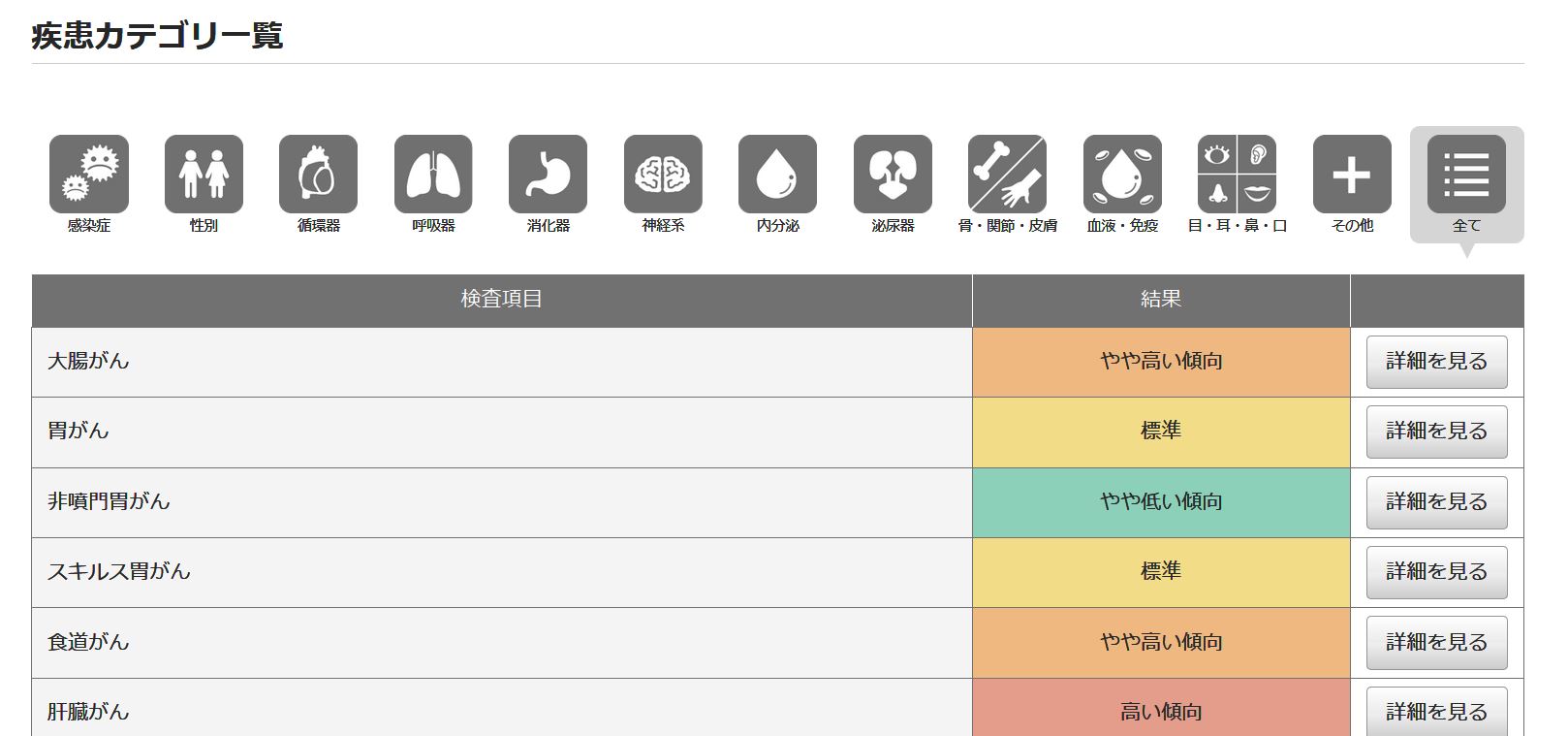Select the 血液・免疫 blood category icon

pos(1122,175)
